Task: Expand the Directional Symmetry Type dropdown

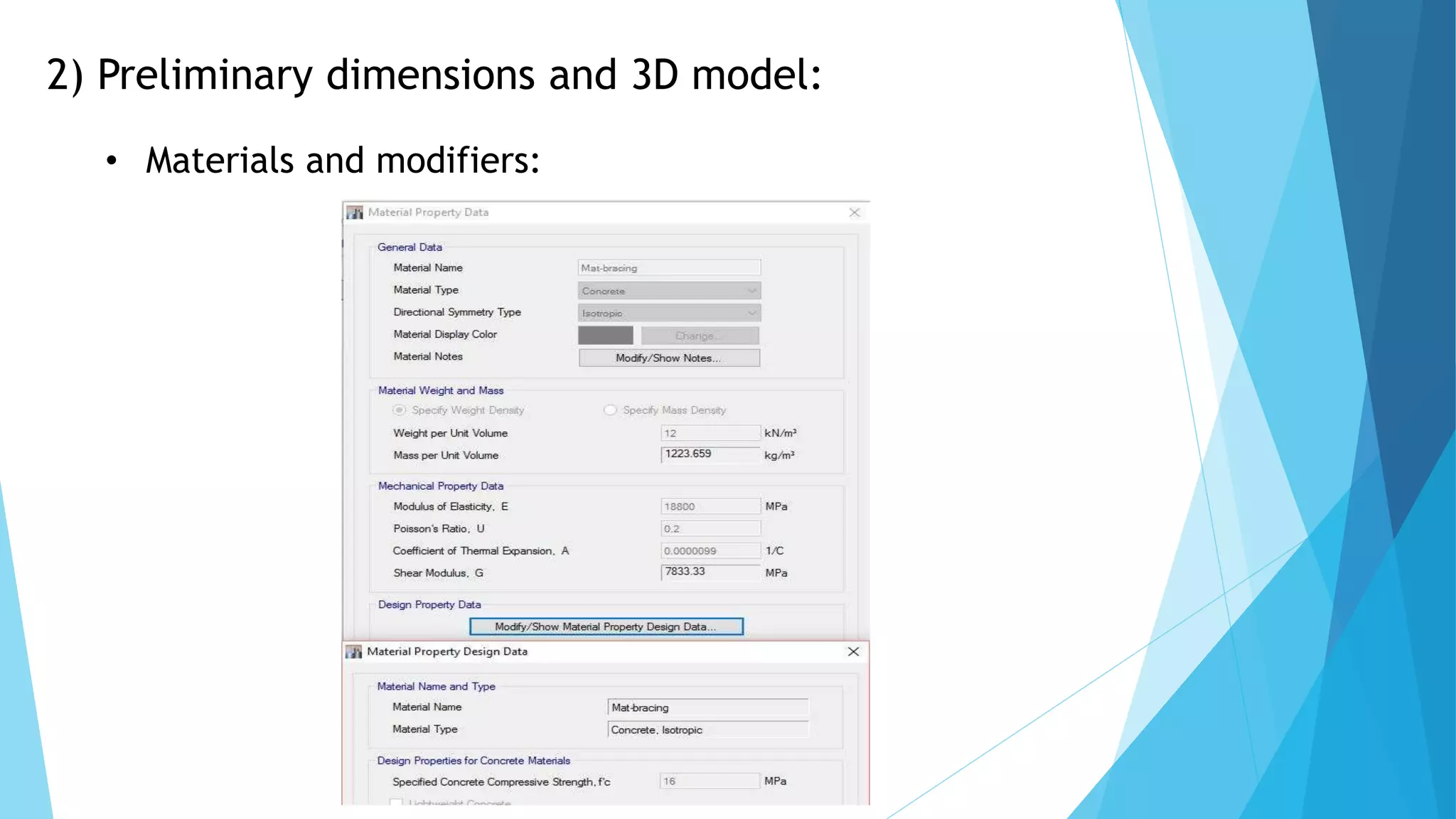Action: click(x=669, y=313)
